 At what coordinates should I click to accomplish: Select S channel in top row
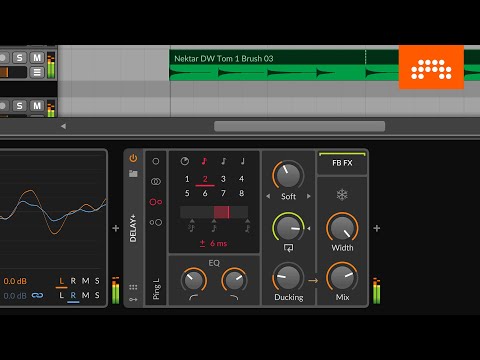[x=97, y=281]
